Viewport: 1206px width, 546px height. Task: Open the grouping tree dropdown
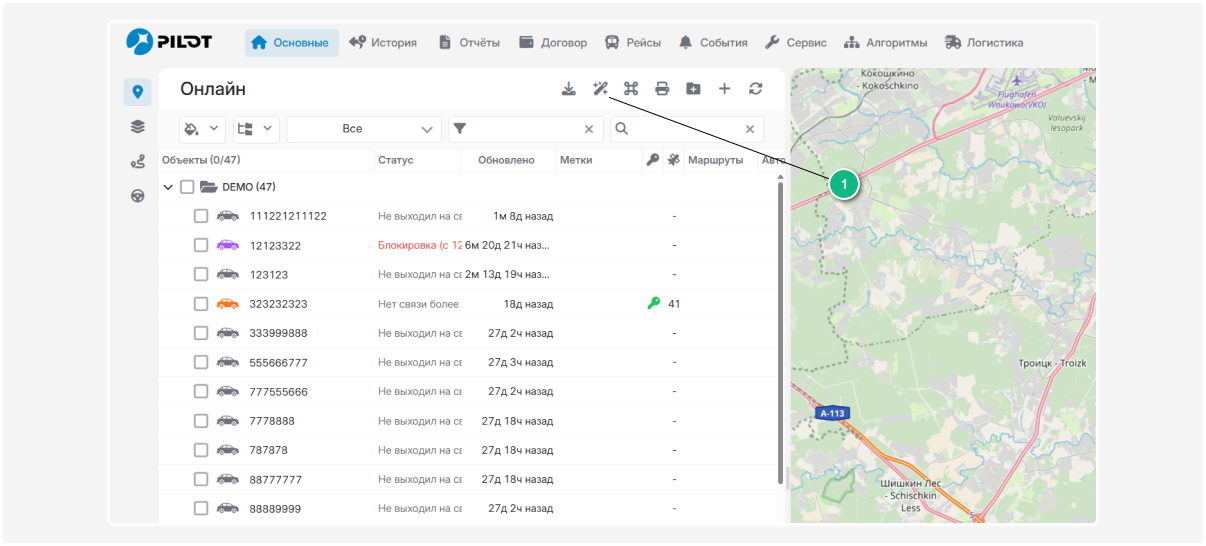[x=256, y=129]
